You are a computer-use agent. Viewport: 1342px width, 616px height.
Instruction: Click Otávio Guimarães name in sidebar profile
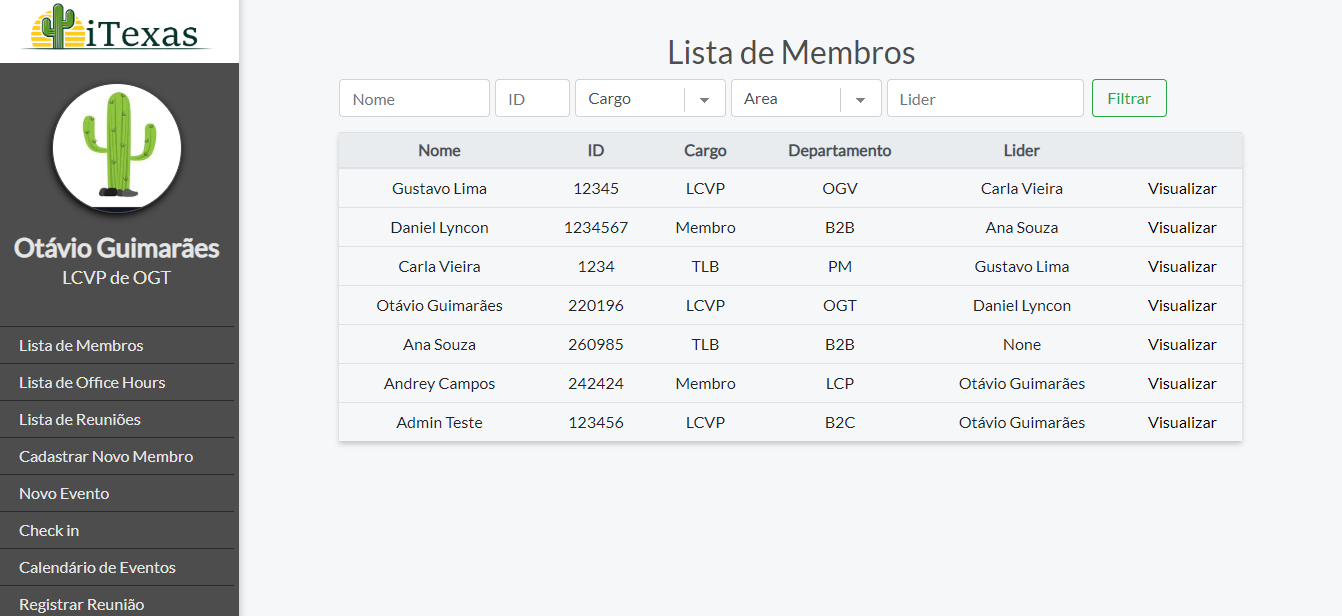(x=117, y=248)
